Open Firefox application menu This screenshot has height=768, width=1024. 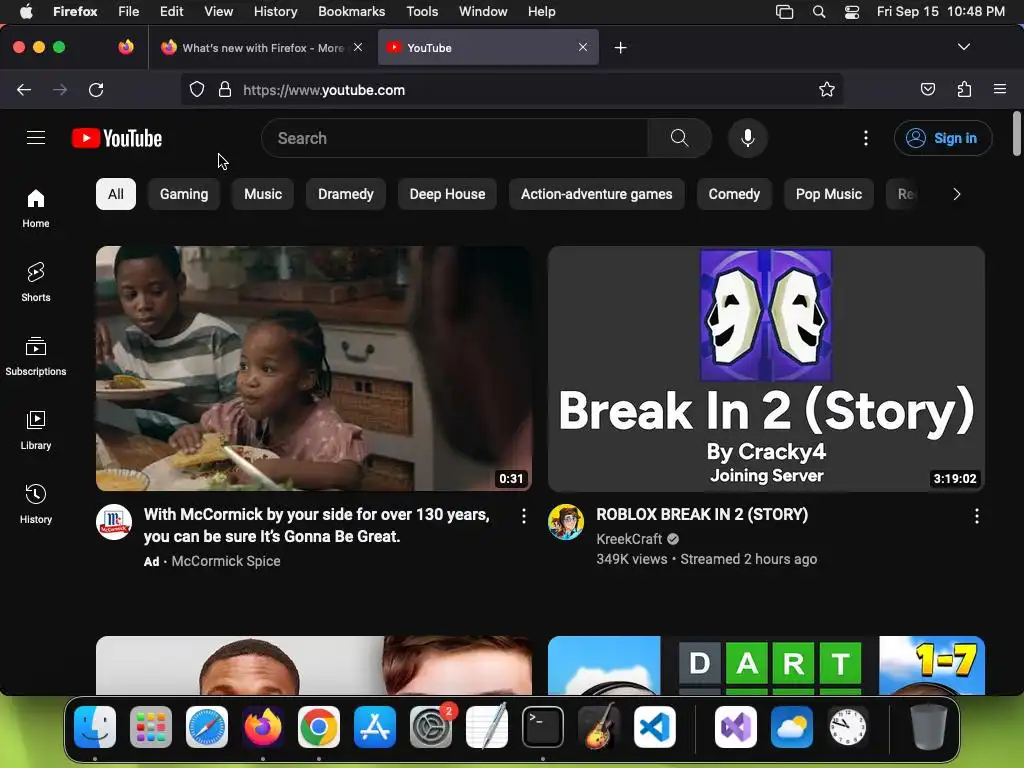point(1000,89)
